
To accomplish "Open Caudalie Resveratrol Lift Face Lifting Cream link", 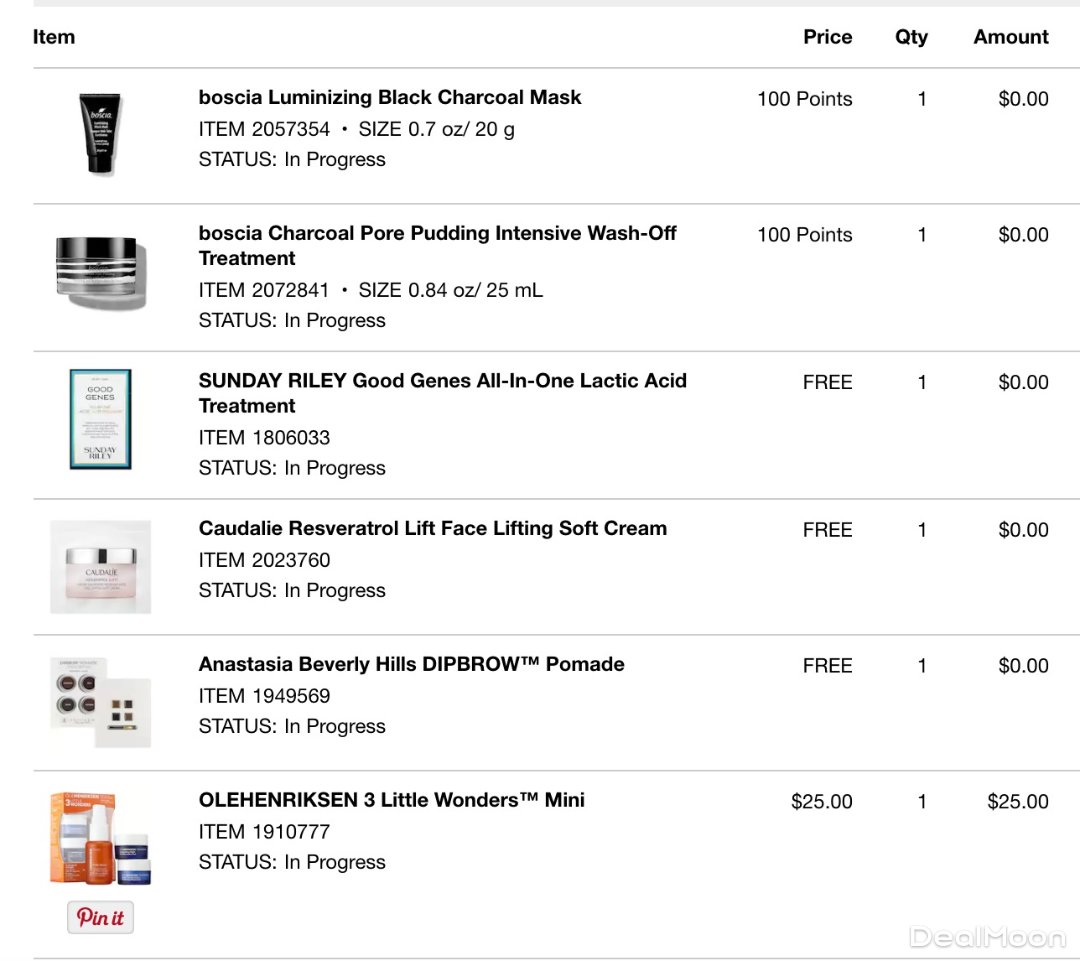I will (x=432, y=529).
